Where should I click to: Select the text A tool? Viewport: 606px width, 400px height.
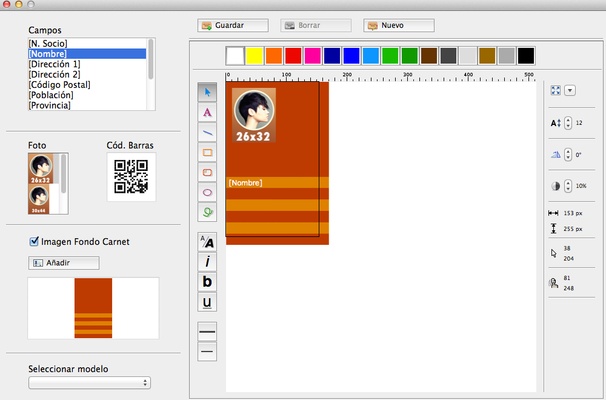tap(207, 112)
